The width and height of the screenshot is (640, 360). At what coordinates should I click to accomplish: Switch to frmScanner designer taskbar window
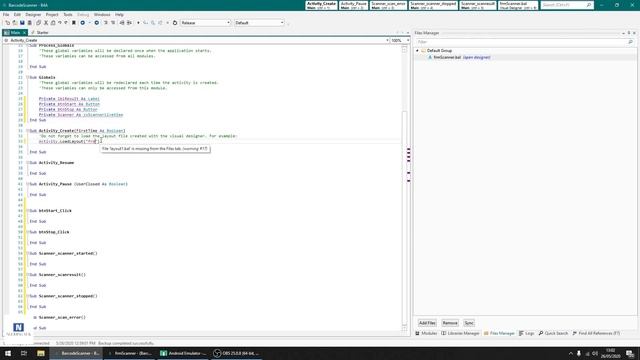click(x=131, y=353)
